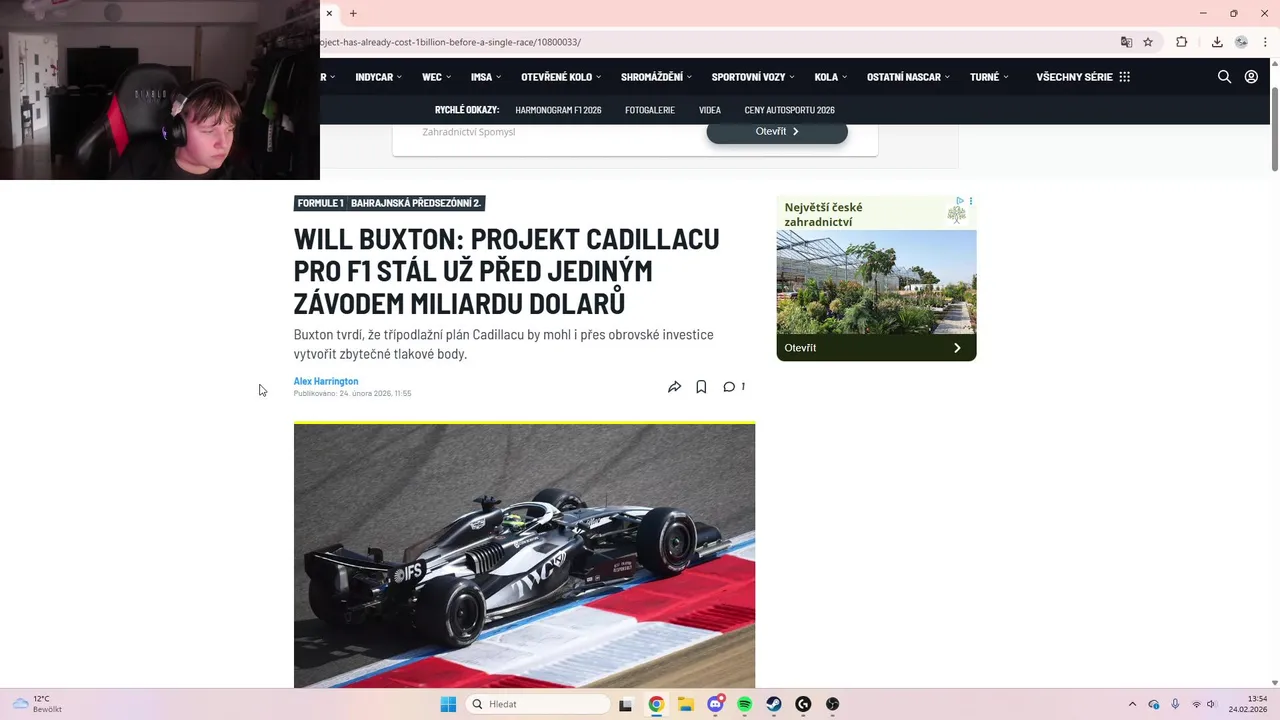Open the weather widget showing 12°C
The width and height of the screenshot is (1280, 720).
[37, 704]
